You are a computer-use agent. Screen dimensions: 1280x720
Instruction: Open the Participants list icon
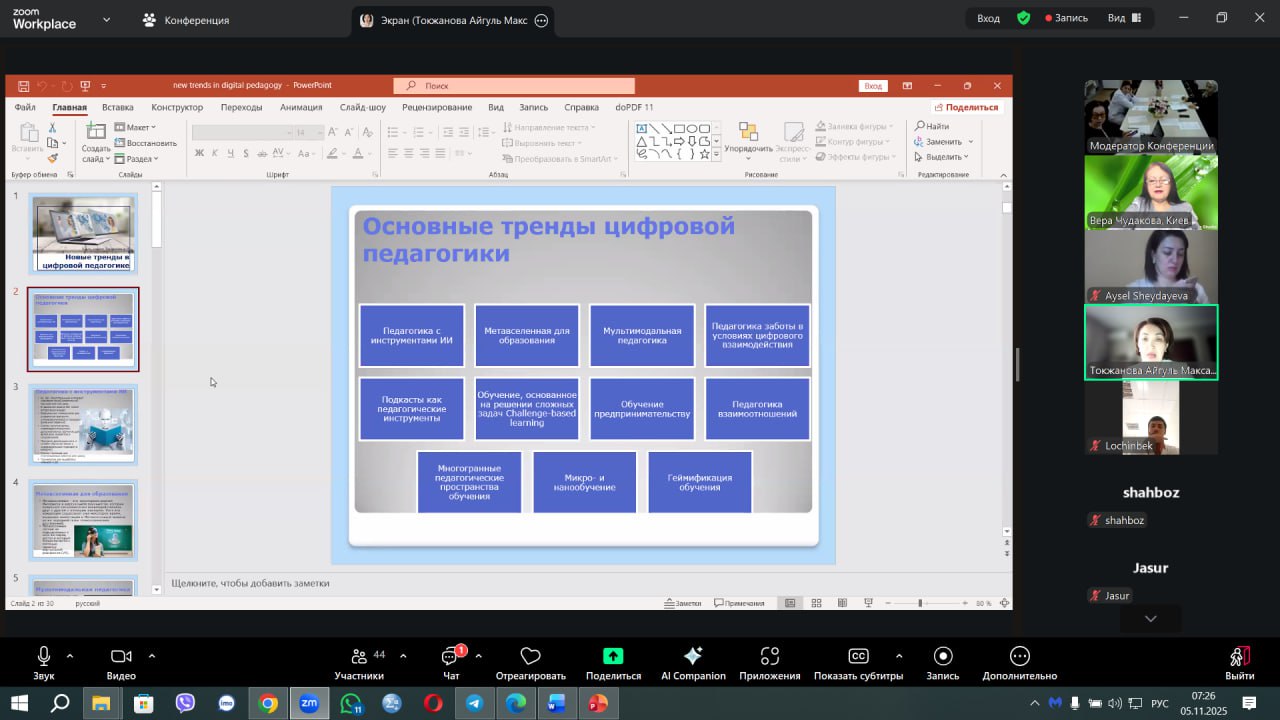pos(358,657)
